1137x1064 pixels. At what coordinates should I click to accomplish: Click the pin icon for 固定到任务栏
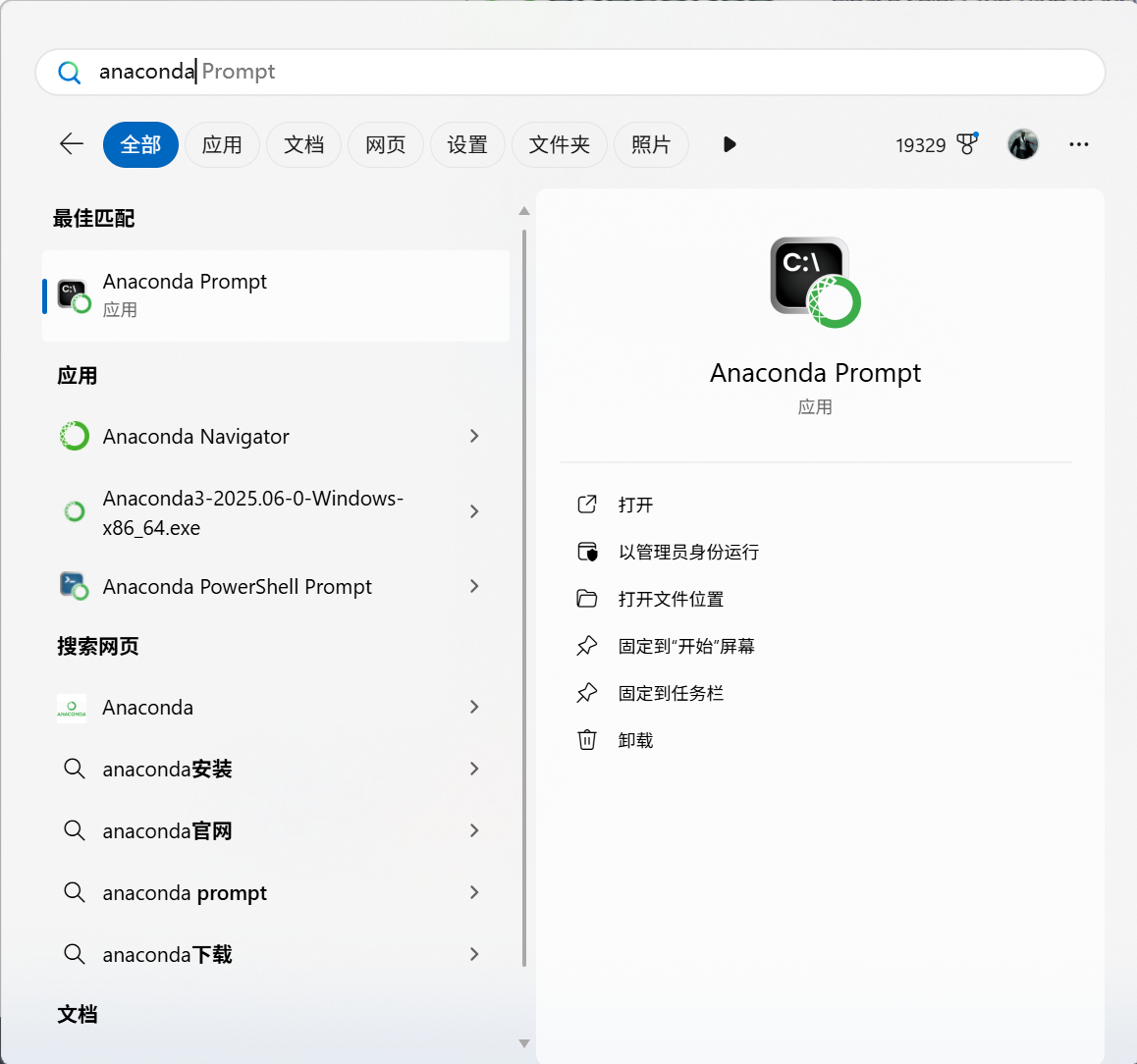pyautogui.click(x=586, y=693)
